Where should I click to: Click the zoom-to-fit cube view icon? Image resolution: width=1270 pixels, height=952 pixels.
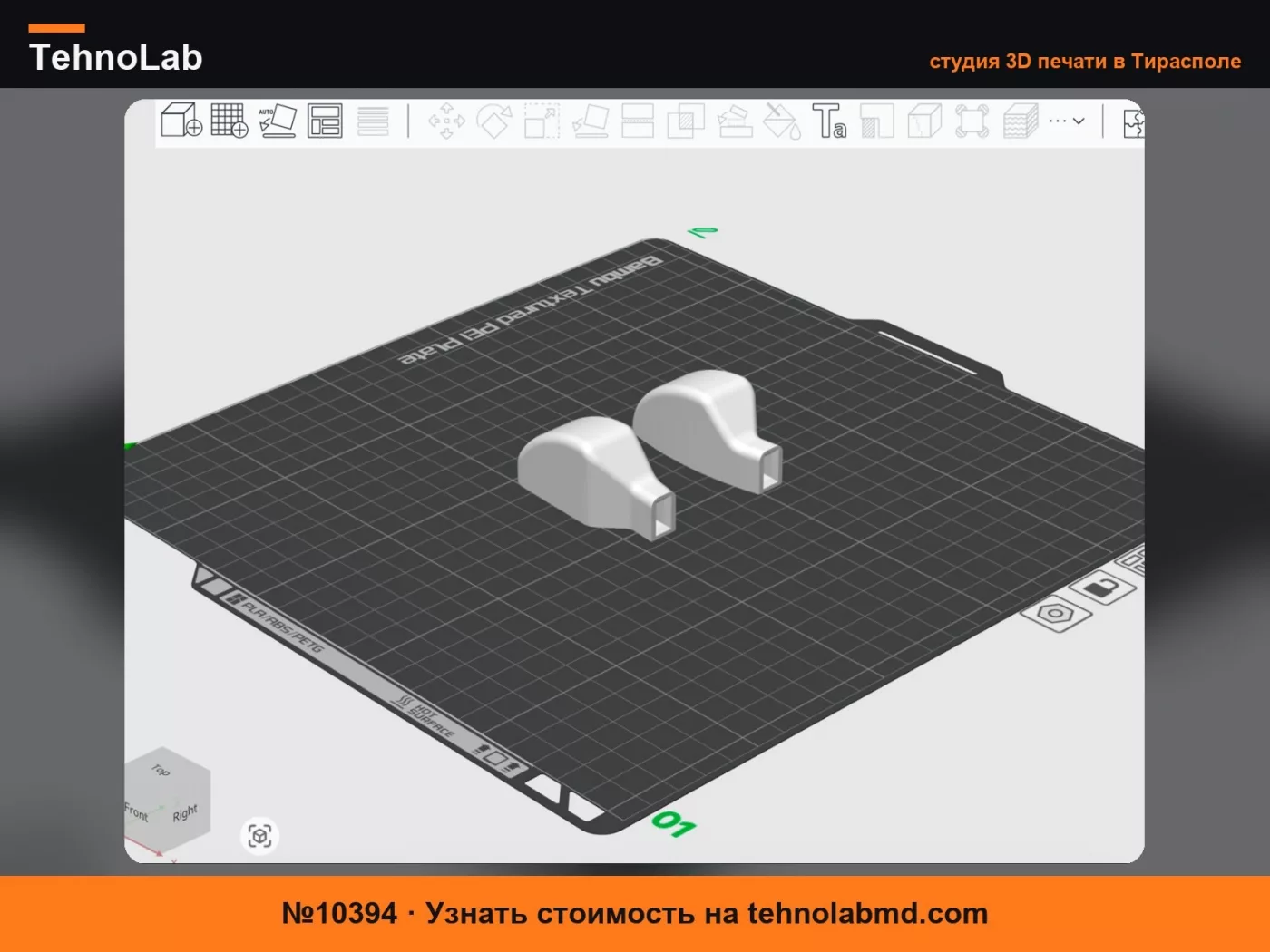(x=259, y=835)
